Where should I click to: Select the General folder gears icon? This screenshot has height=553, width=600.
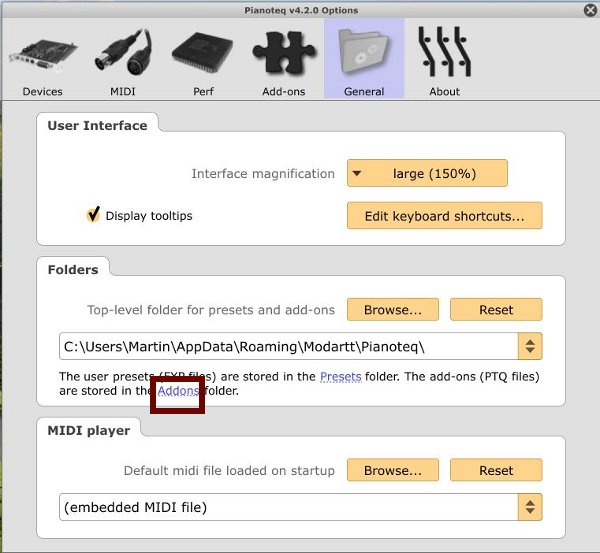click(364, 51)
